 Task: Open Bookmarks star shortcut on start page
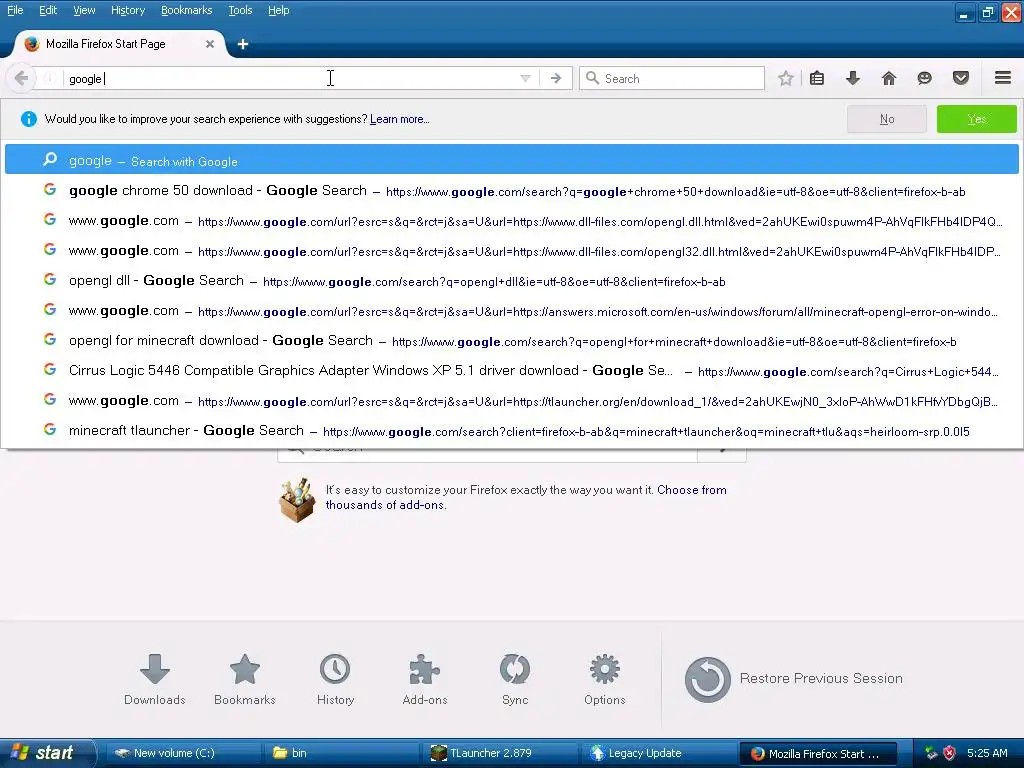[245, 679]
